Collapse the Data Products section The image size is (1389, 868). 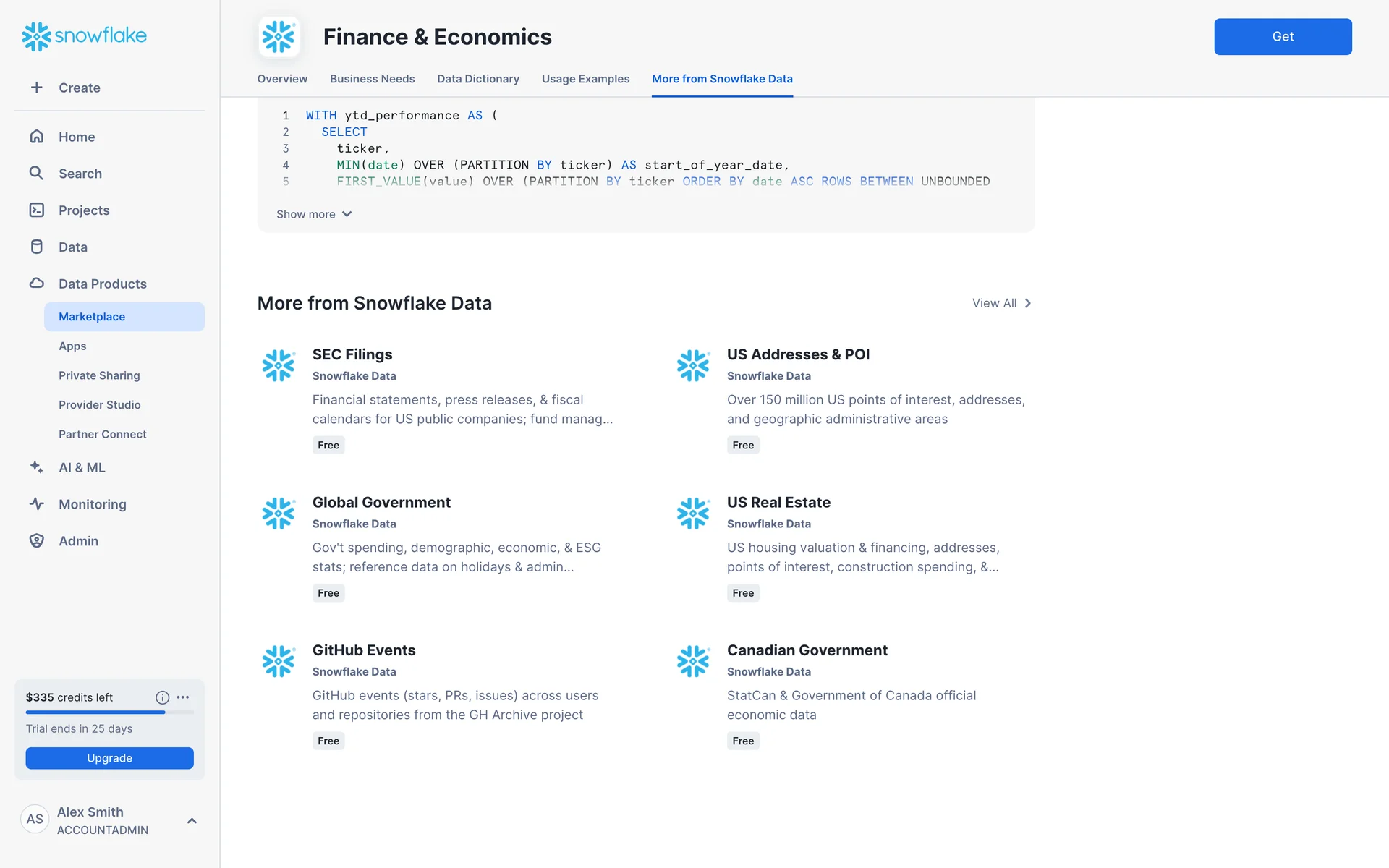pos(102,284)
